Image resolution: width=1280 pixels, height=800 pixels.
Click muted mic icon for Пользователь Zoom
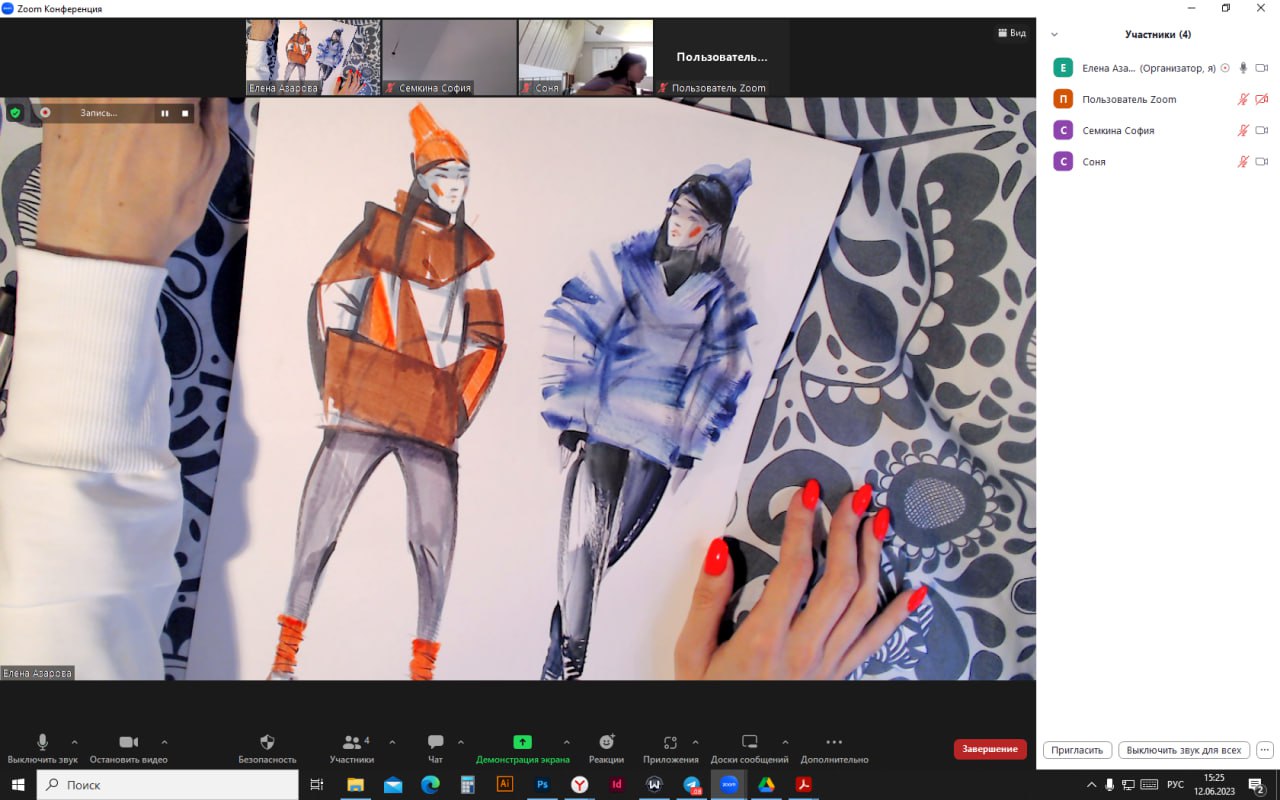[1244, 99]
